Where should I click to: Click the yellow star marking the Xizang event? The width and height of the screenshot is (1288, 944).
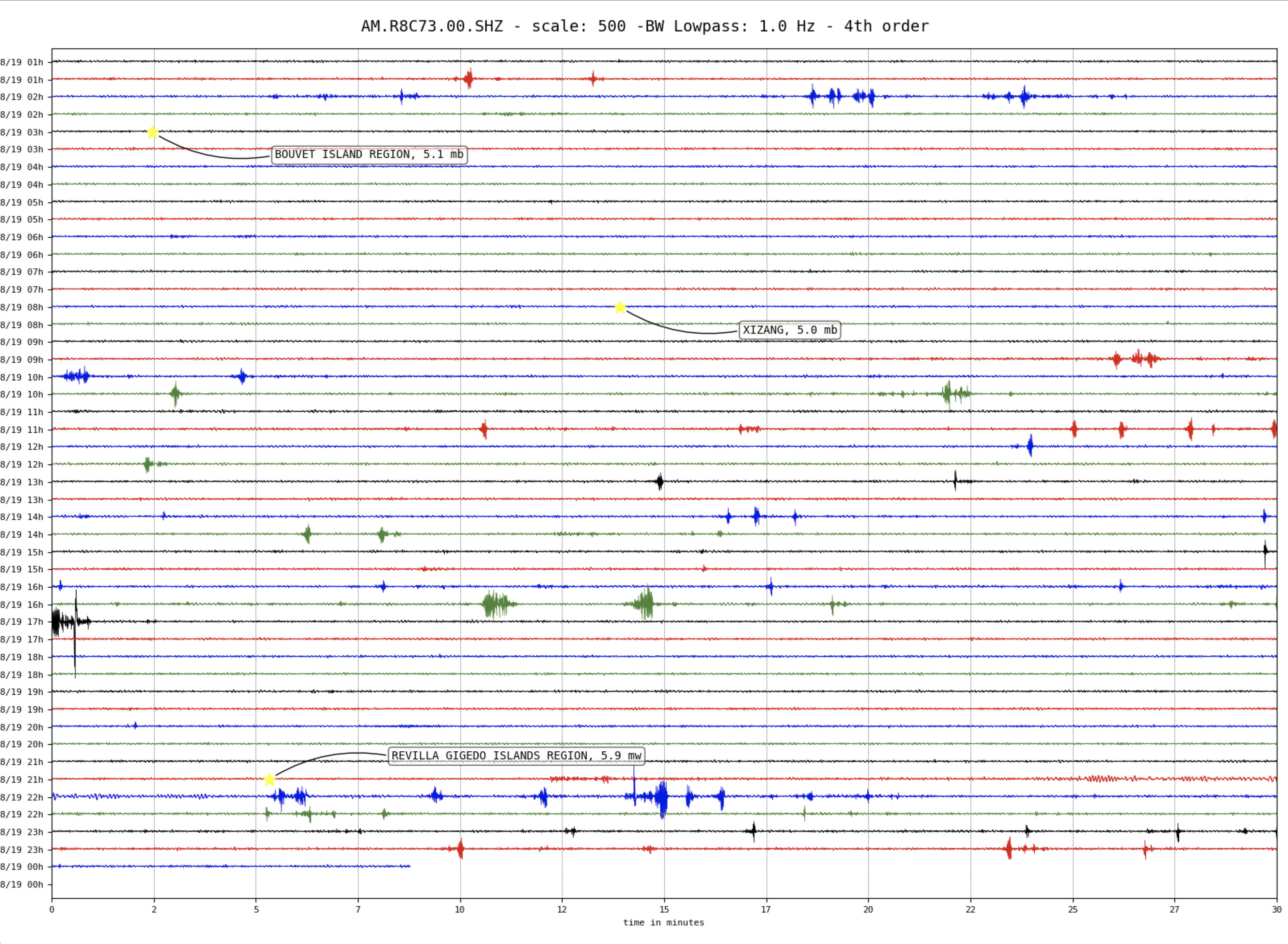click(620, 308)
